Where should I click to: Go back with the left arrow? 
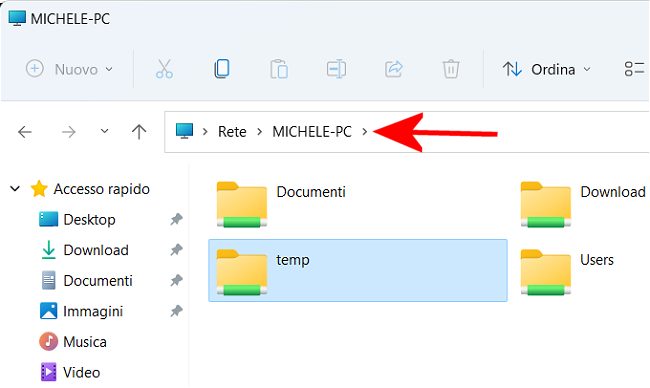click(25, 132)
